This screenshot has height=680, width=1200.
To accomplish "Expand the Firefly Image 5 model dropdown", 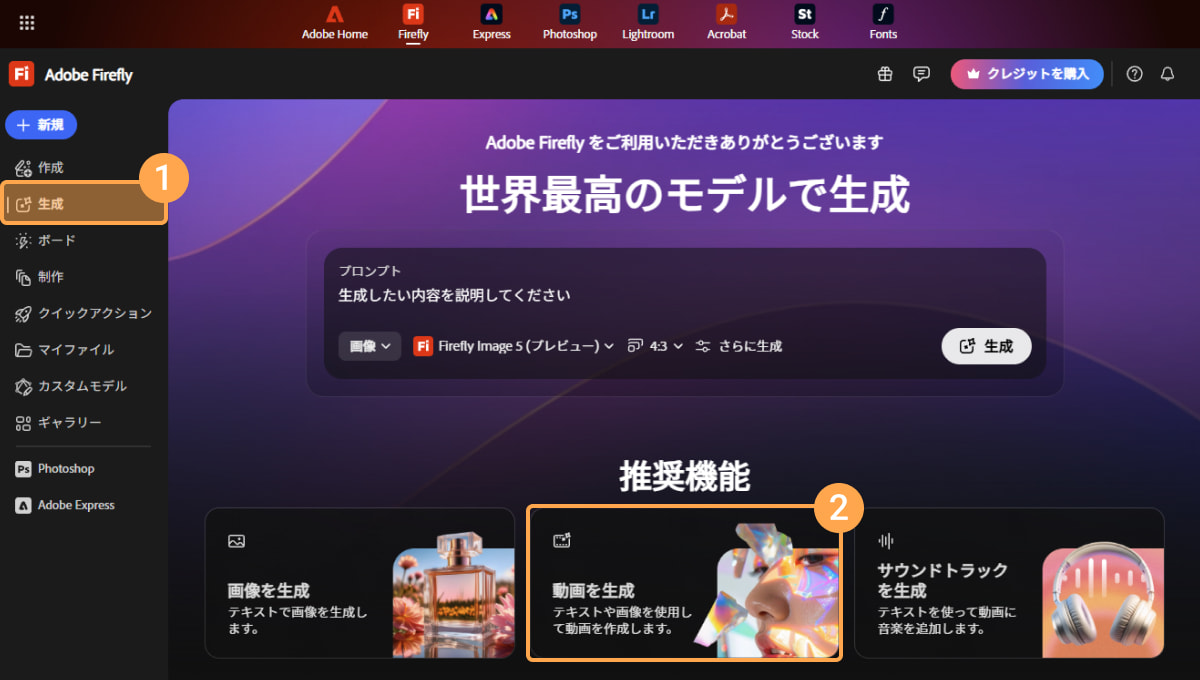I will pos(513,346).
